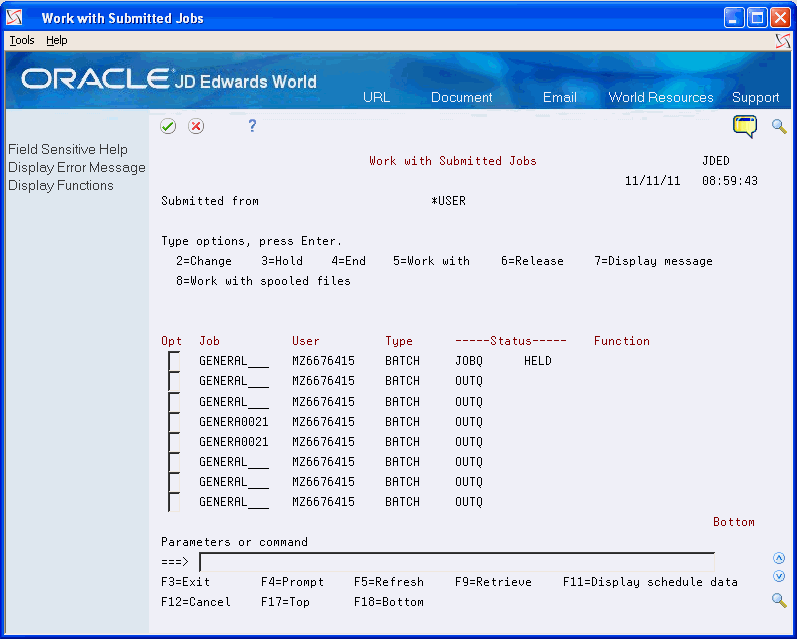Open World Resources link

coord(661,97)
